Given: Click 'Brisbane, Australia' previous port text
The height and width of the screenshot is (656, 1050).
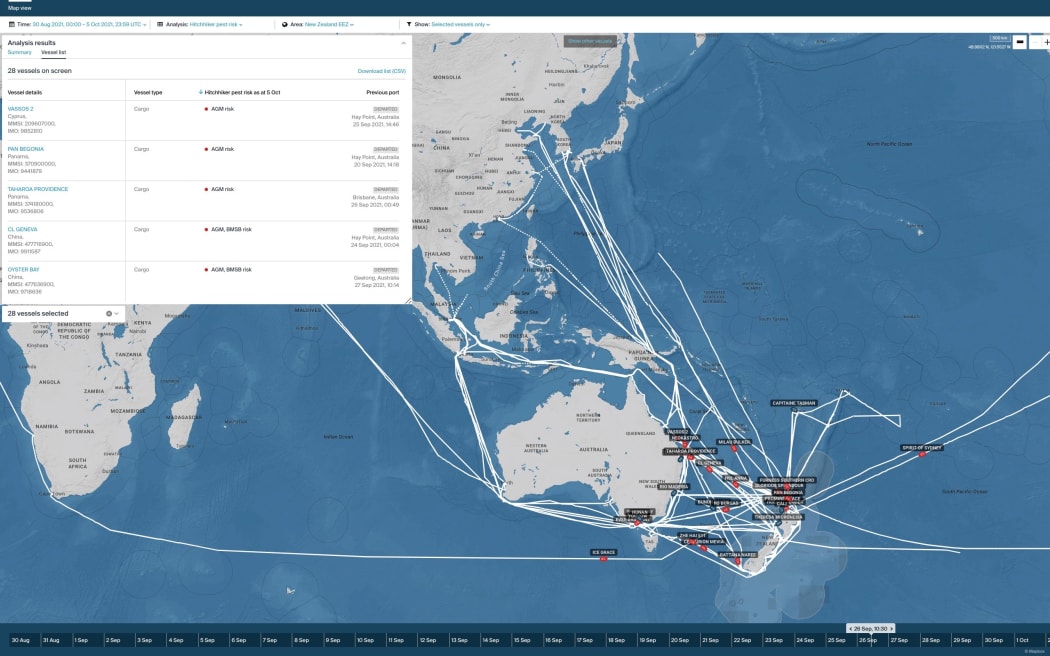Looking at the screenshot, I should point(376,197).
